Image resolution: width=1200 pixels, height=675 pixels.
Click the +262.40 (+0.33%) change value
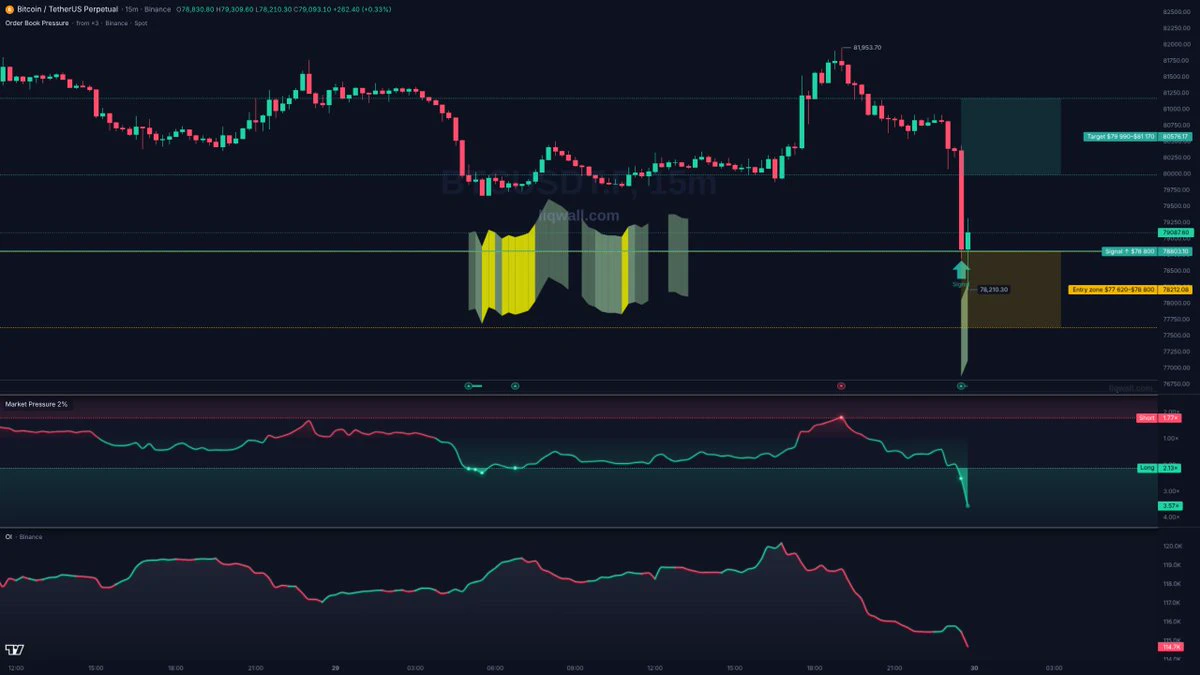click(364, 9)
